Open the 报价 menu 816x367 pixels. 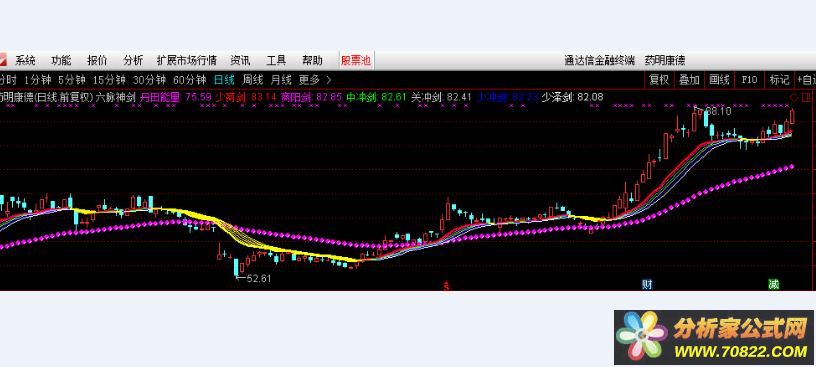click(97, 60)
